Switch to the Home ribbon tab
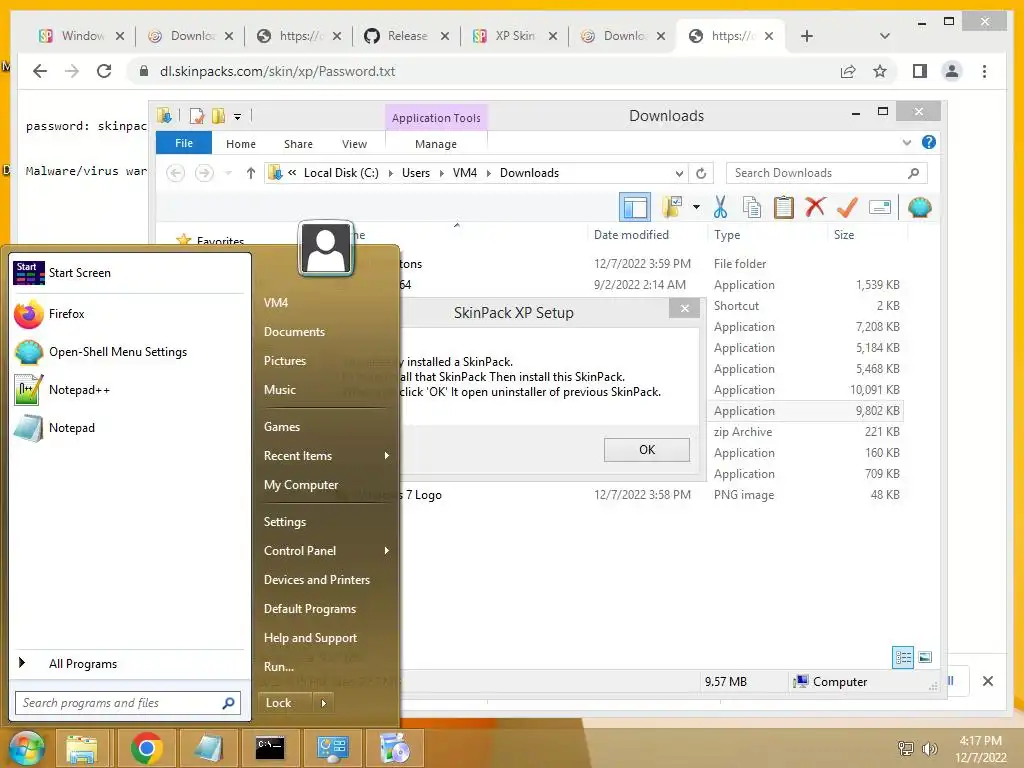 click(x=241, y=144)
